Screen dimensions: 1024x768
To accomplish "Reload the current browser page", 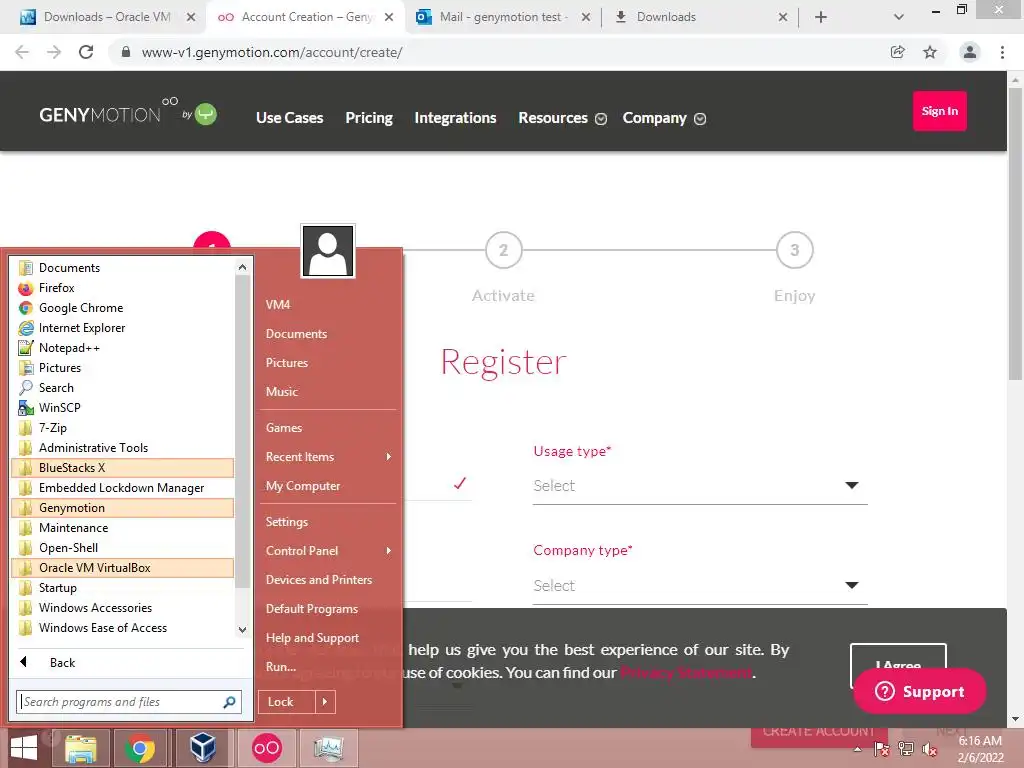I will click(x=86, y=52).
